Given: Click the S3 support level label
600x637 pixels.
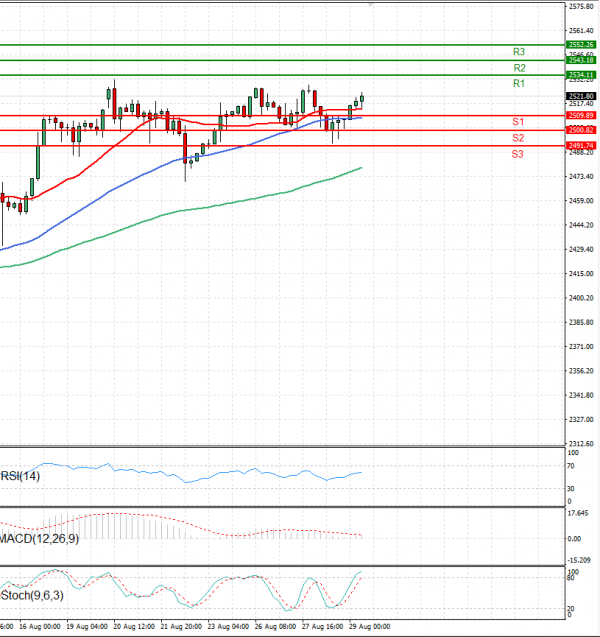Looking at the screenshot, I should coord(518,154).
